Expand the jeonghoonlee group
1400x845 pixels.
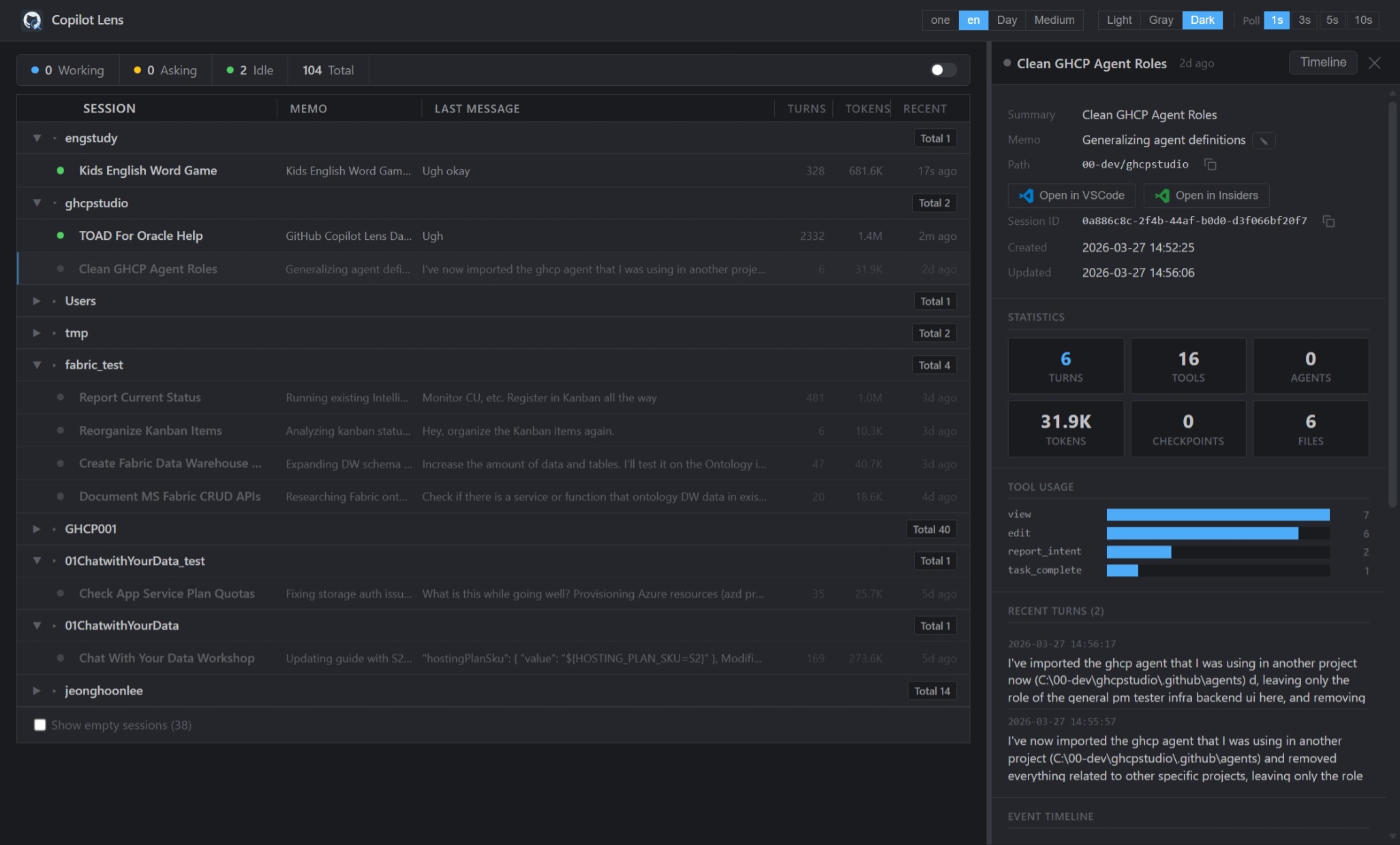click(37, 691)
